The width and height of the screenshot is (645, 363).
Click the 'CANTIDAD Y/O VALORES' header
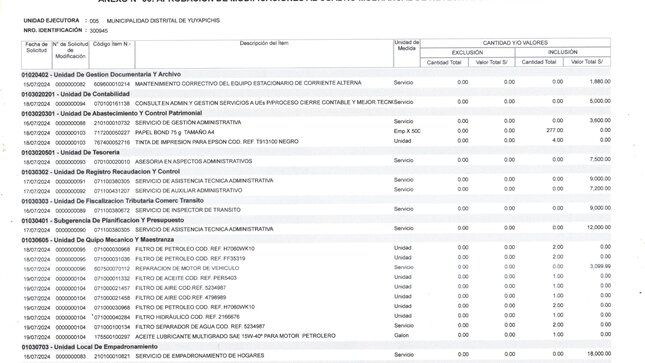515,43
